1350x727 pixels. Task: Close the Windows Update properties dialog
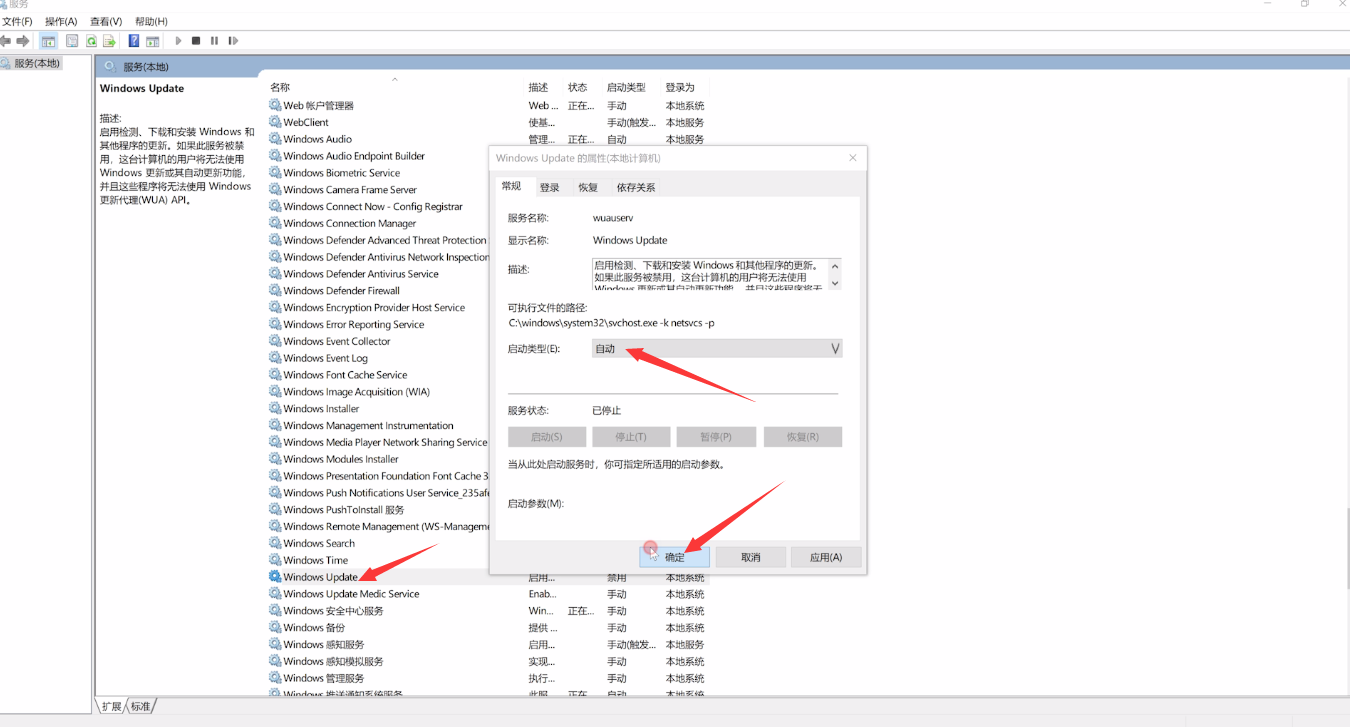[853, 158]
